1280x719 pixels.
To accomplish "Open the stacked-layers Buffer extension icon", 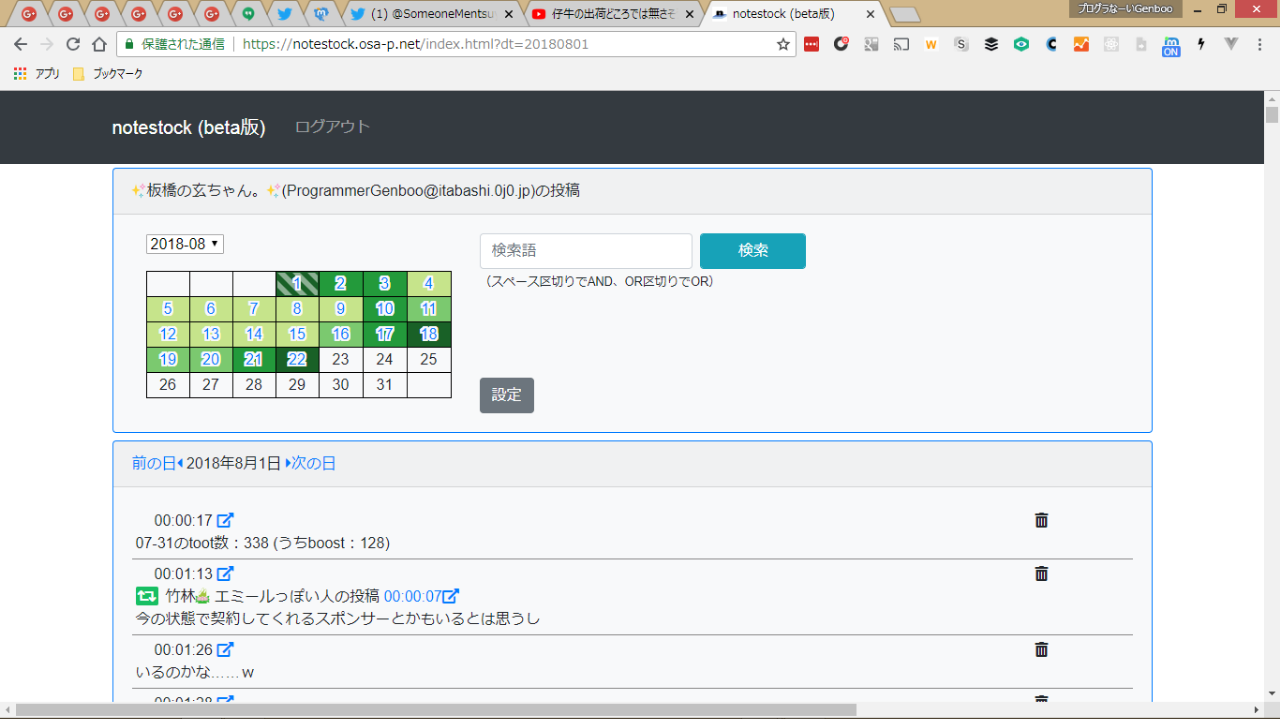I will [991, 44].
